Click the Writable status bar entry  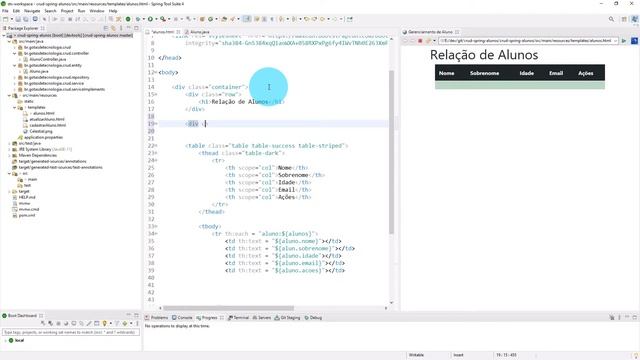[x=416, y=355]
